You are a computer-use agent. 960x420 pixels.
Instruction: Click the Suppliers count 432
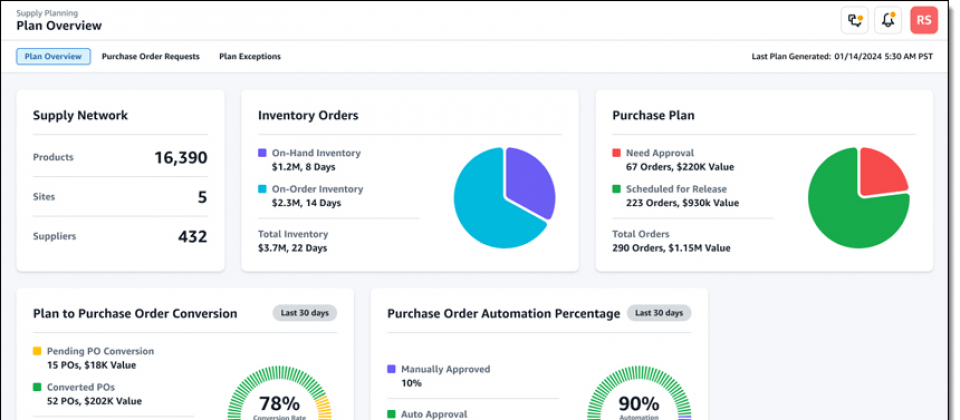tap(193, 237)
